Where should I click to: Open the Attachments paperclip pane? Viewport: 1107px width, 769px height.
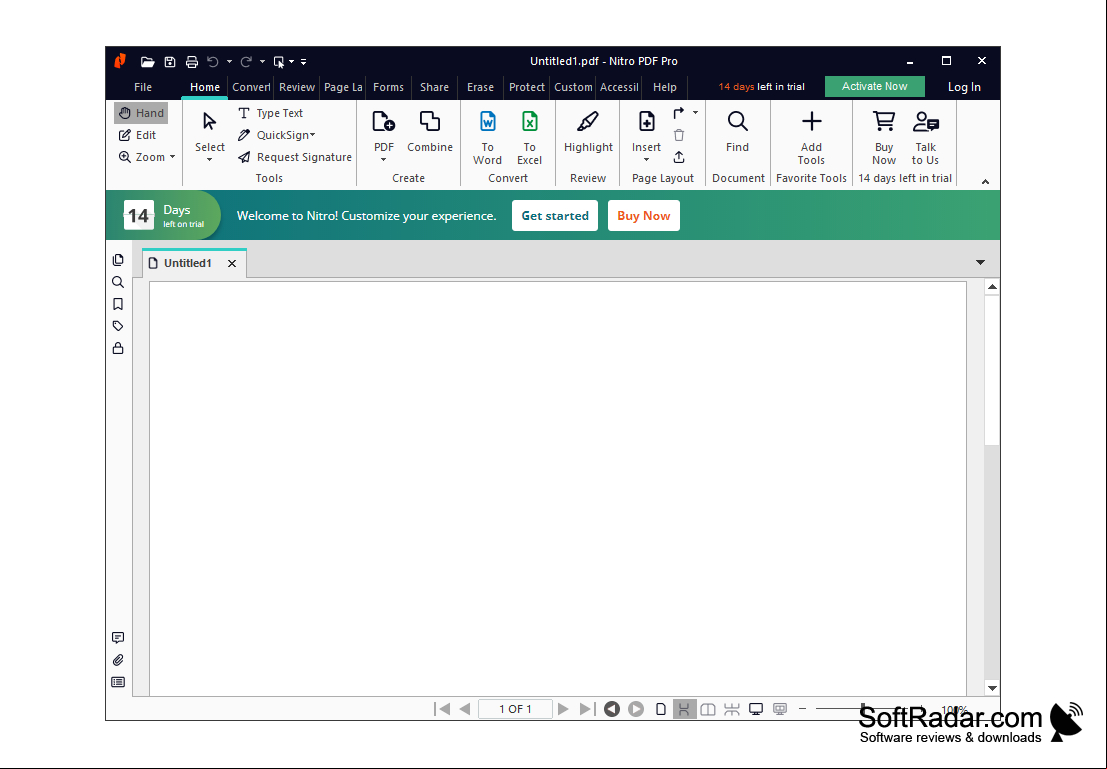click(x=118, y=660)
